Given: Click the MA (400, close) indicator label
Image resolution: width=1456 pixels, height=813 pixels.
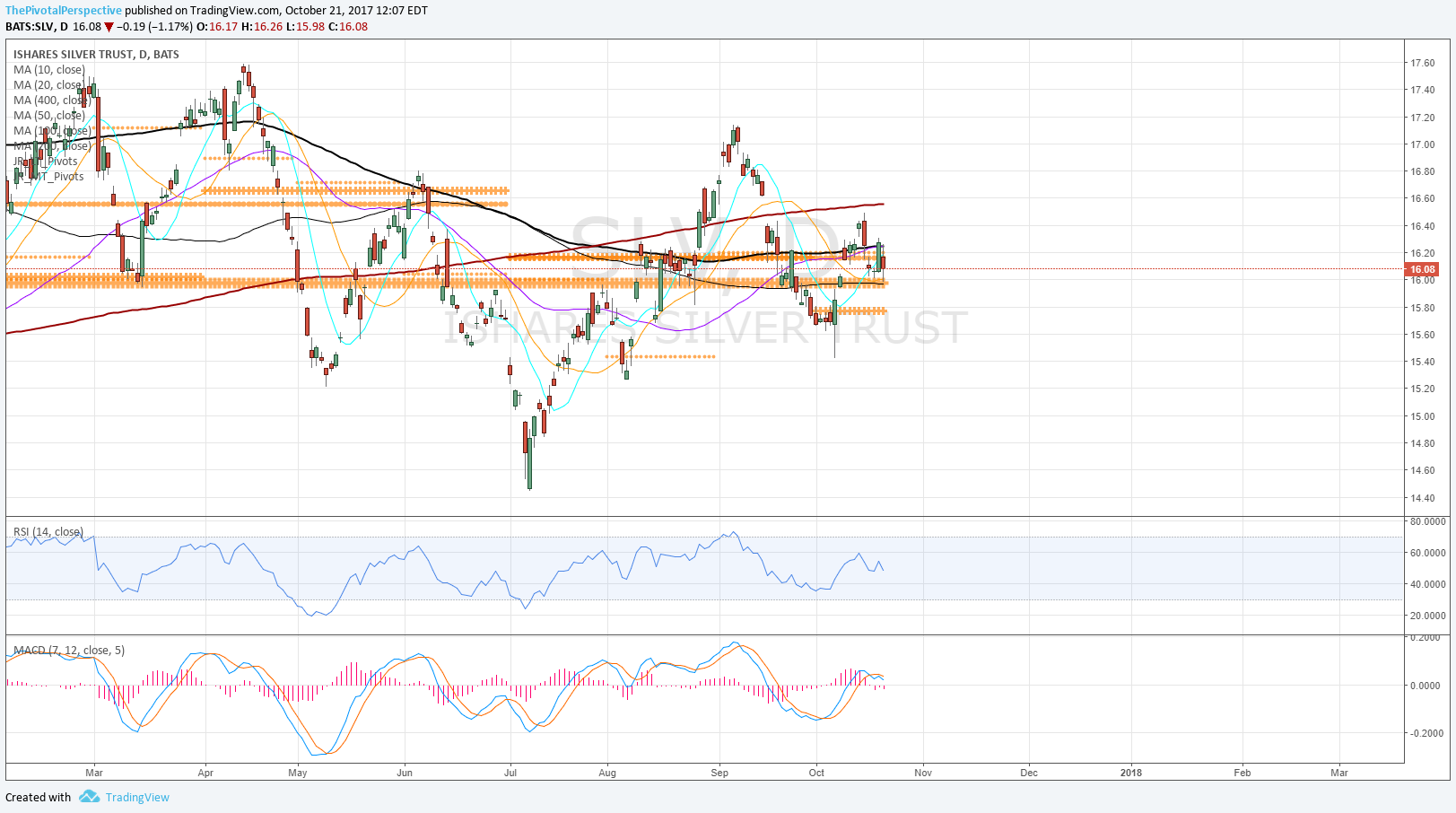Looking at the screenshot, I should tap(52, 100).
